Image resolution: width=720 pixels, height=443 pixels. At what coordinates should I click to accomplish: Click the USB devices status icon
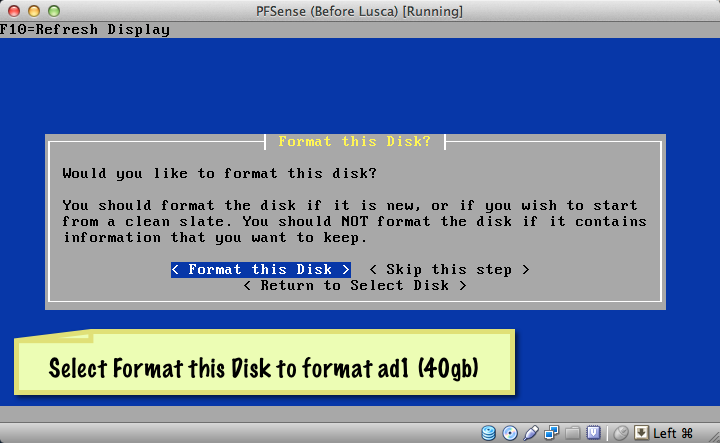click(531, 432)
